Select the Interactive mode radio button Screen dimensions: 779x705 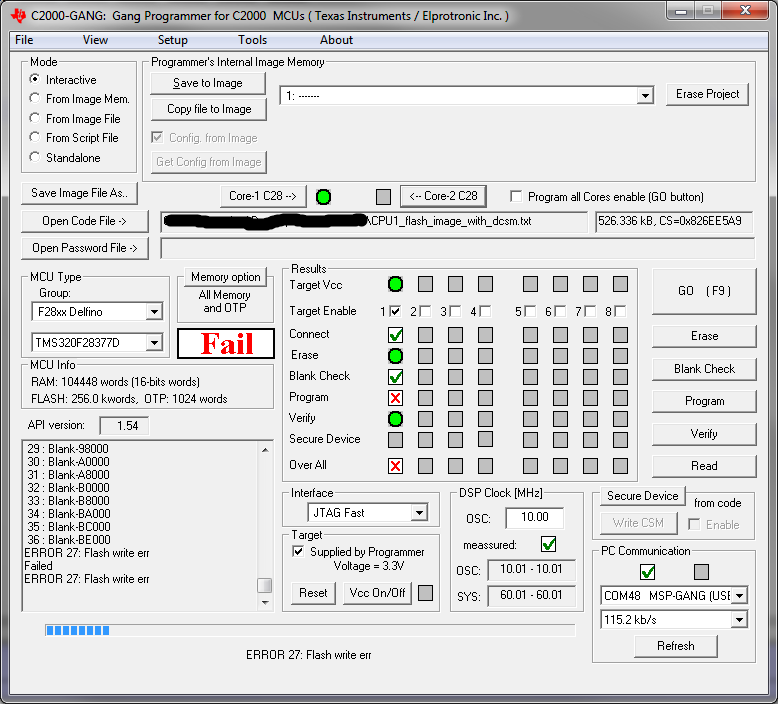tap(34, 79)
